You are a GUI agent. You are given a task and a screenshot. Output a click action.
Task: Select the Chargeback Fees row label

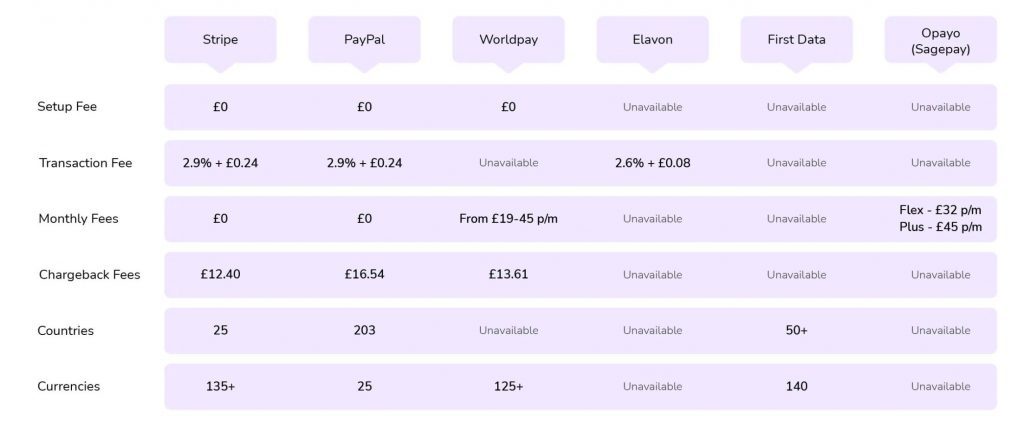click(x=89, y=275)
